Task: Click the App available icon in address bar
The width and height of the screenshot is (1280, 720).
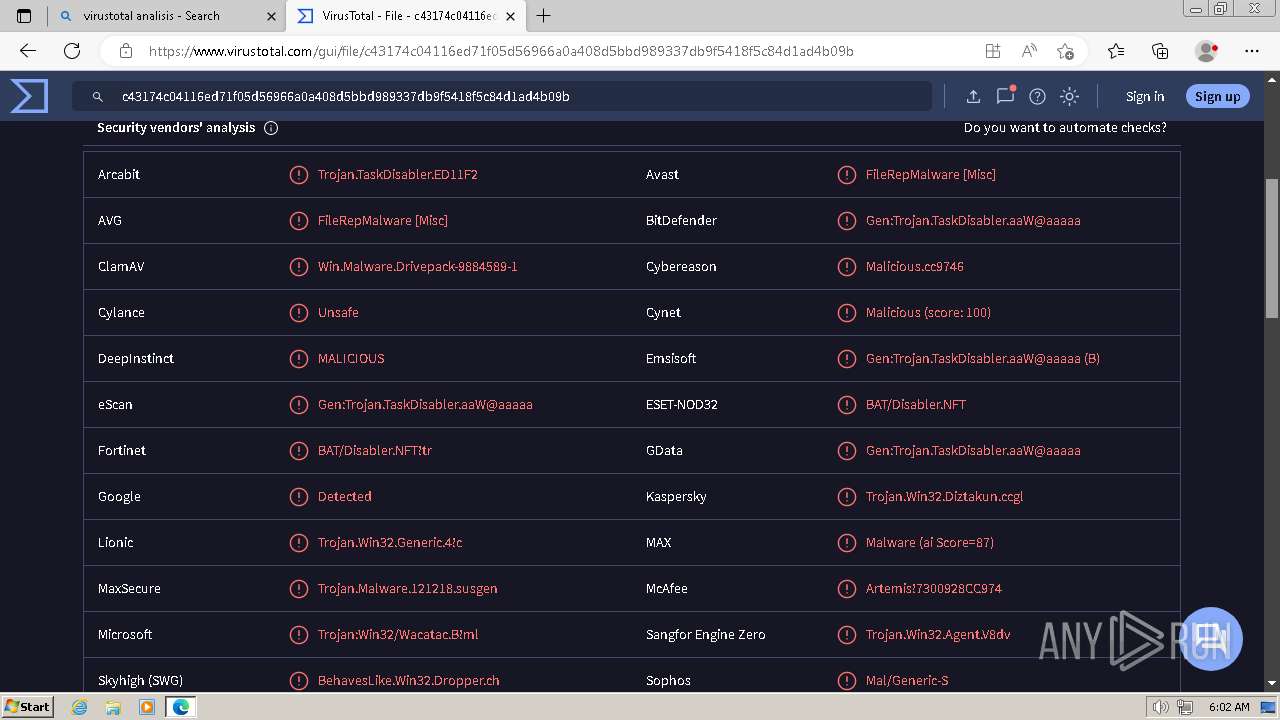Action: (x=992, y=51)
